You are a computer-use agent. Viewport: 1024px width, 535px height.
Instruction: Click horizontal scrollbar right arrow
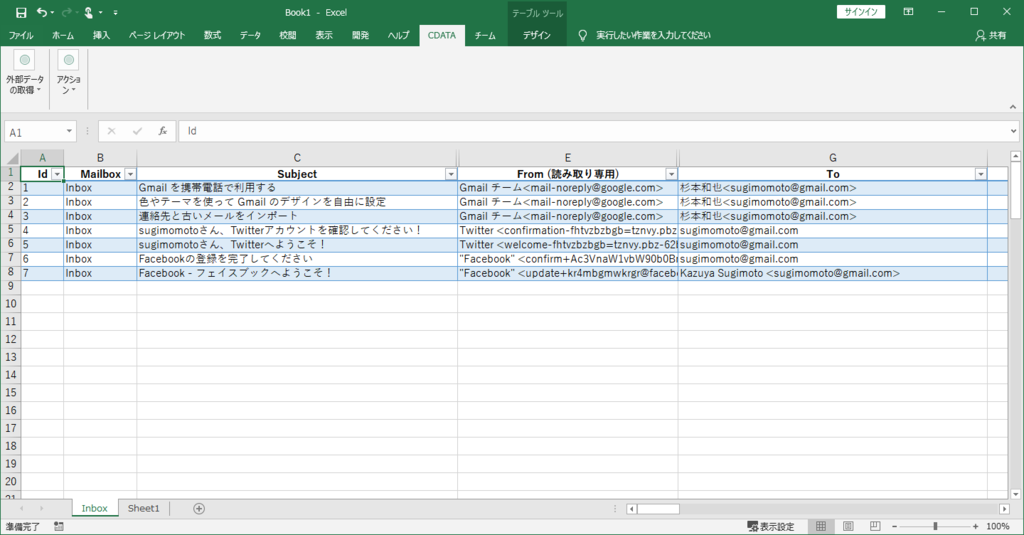[x=1004, y=509]
